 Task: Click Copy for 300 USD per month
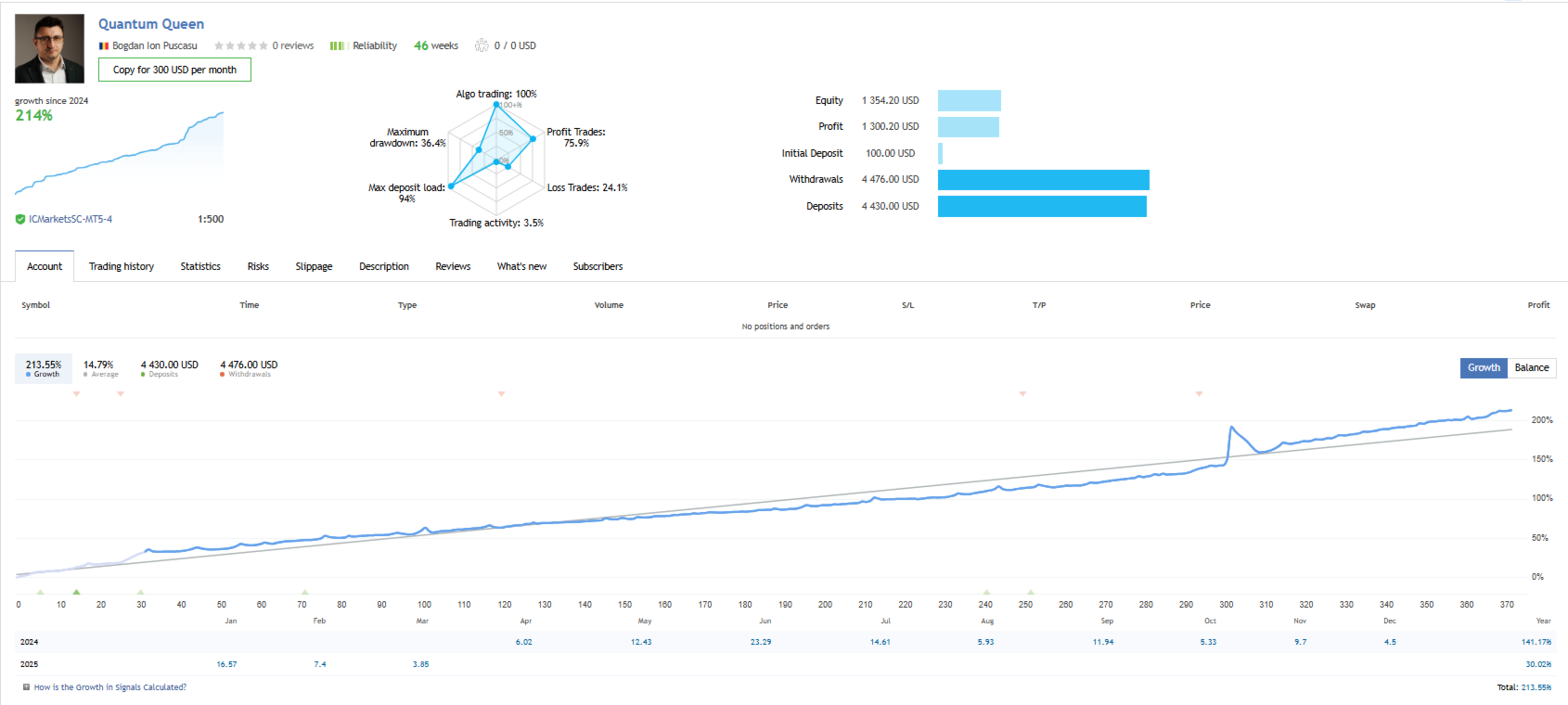coord(174,70)
